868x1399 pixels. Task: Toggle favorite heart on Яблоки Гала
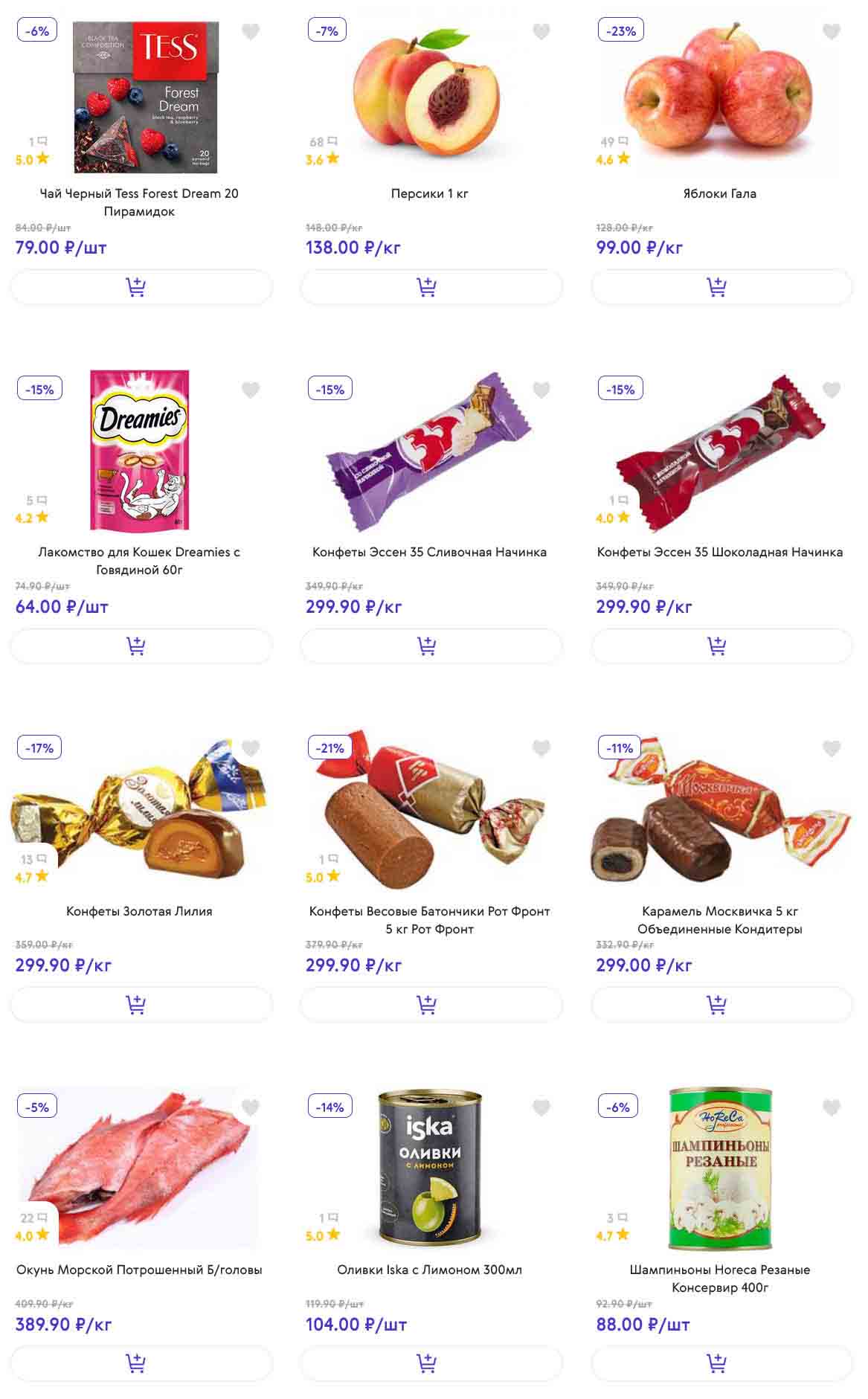coord(832,31)
